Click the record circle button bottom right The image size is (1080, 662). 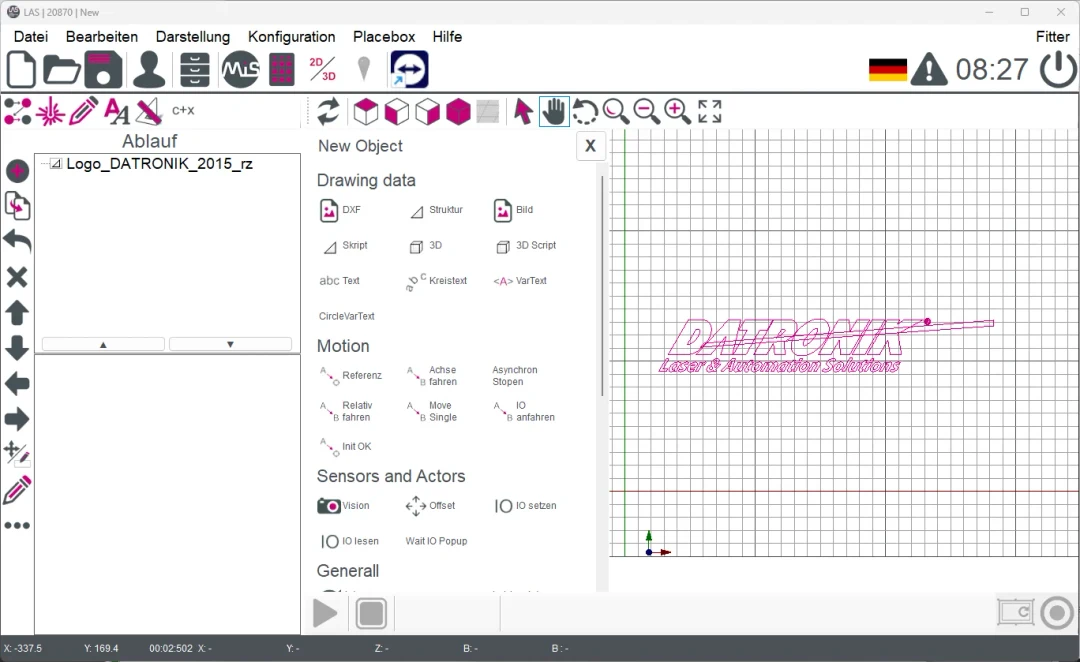[x=1056, y=612]
